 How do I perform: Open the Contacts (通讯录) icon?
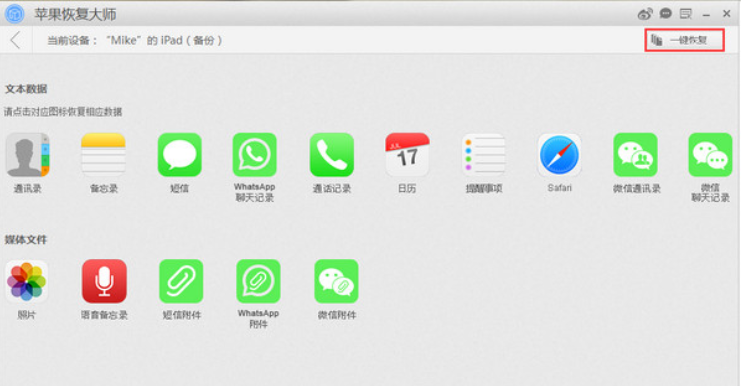tap(27, 155)
